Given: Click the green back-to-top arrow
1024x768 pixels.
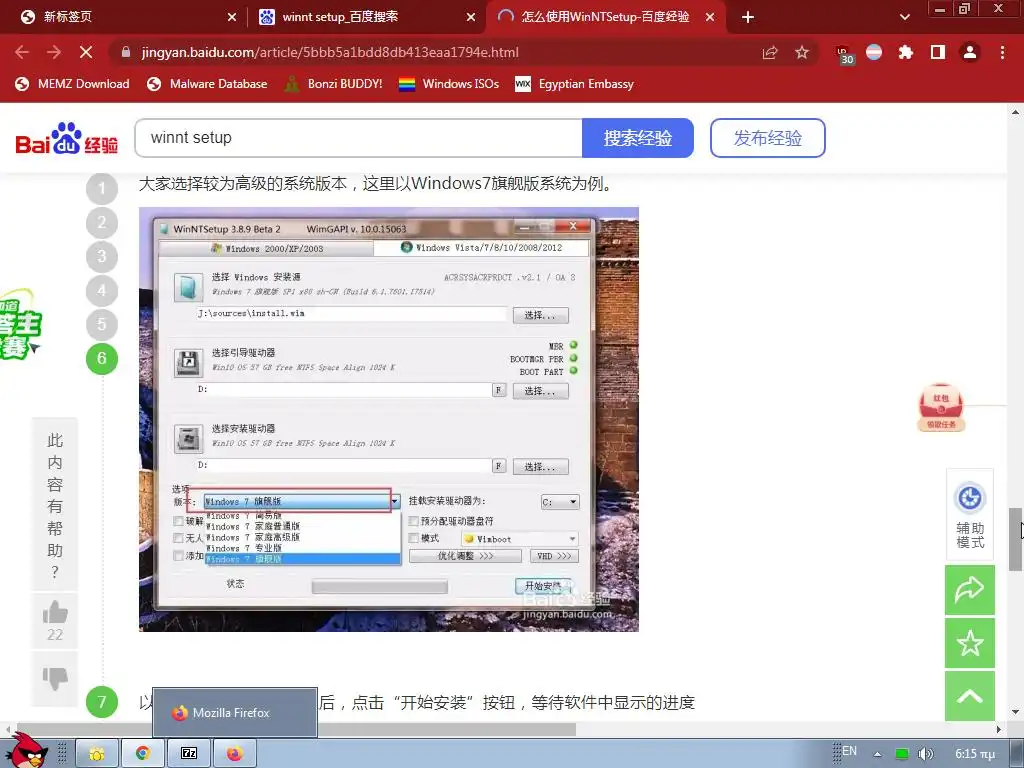Looking at the screenshot, I should [970, 696].
